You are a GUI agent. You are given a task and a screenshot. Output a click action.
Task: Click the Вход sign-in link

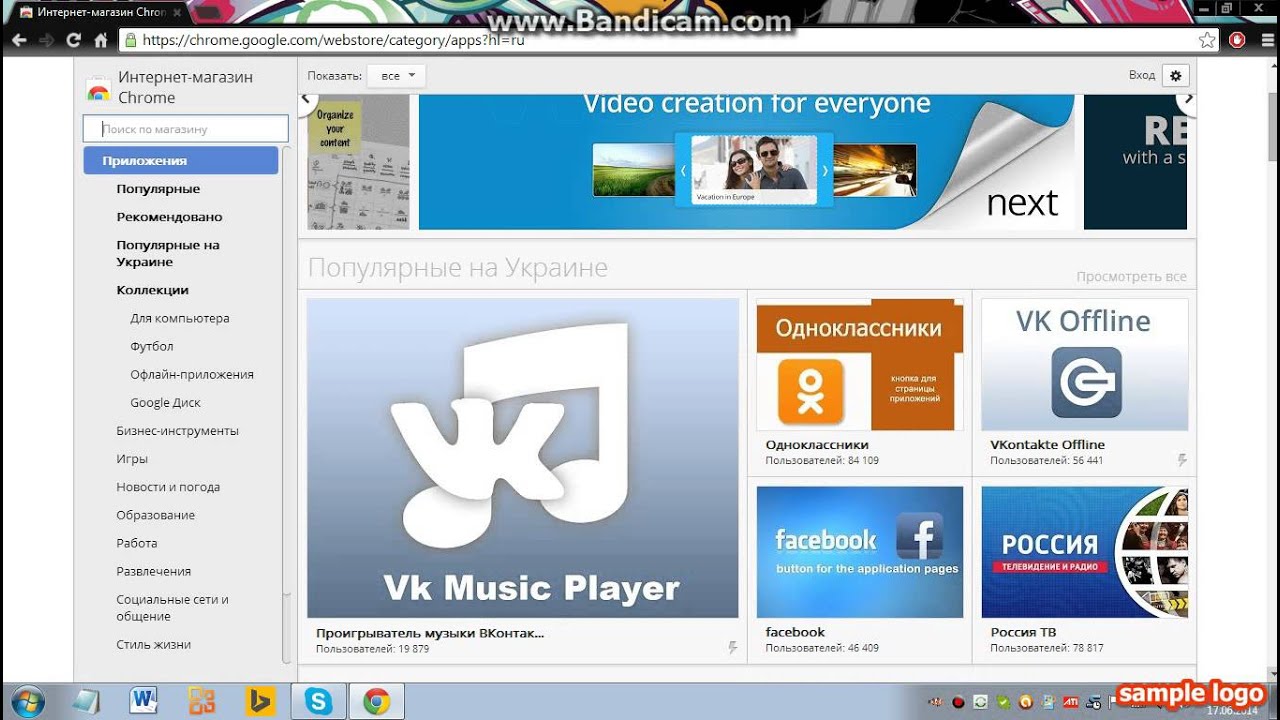click(1142, 75)
